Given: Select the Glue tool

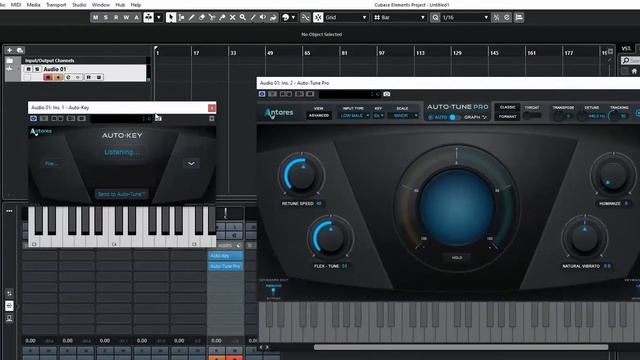Looking at the screenshot, I should click(x=222, y=18).
